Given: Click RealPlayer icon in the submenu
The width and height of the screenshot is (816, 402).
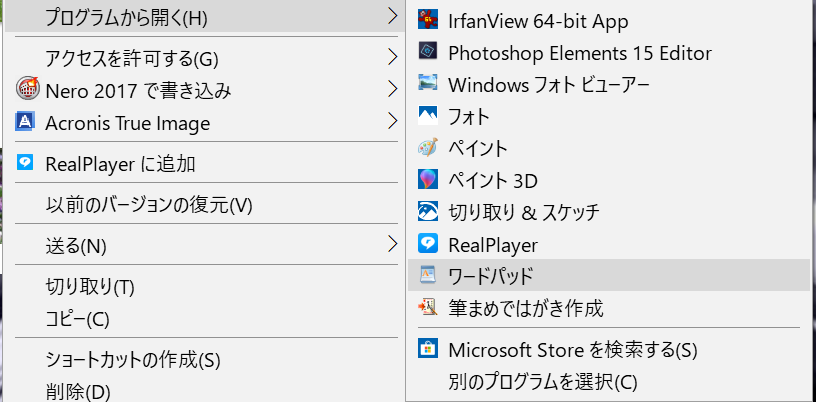Looking at the screenshot, I should coord(428,243).
